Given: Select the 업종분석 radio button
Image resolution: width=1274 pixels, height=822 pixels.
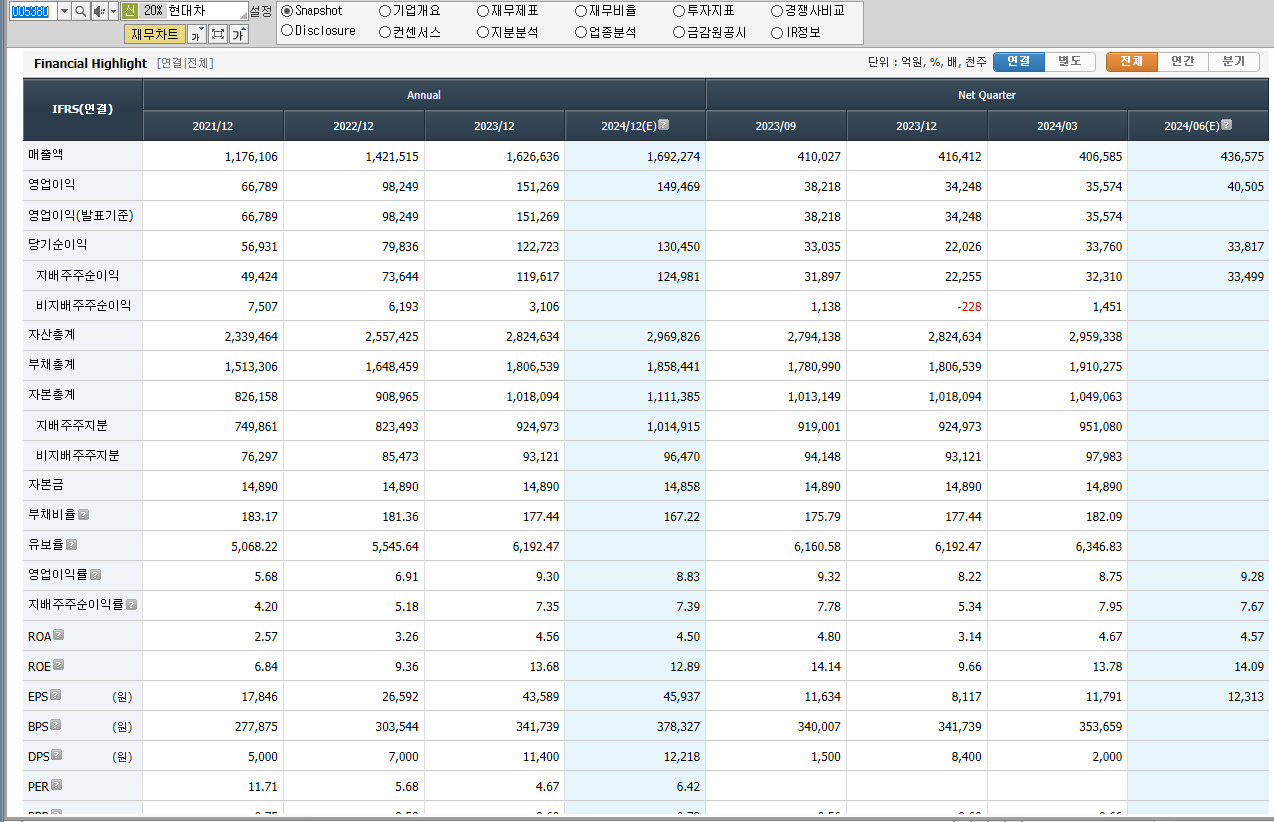Looking at the screenshot, I should [581, 32].
